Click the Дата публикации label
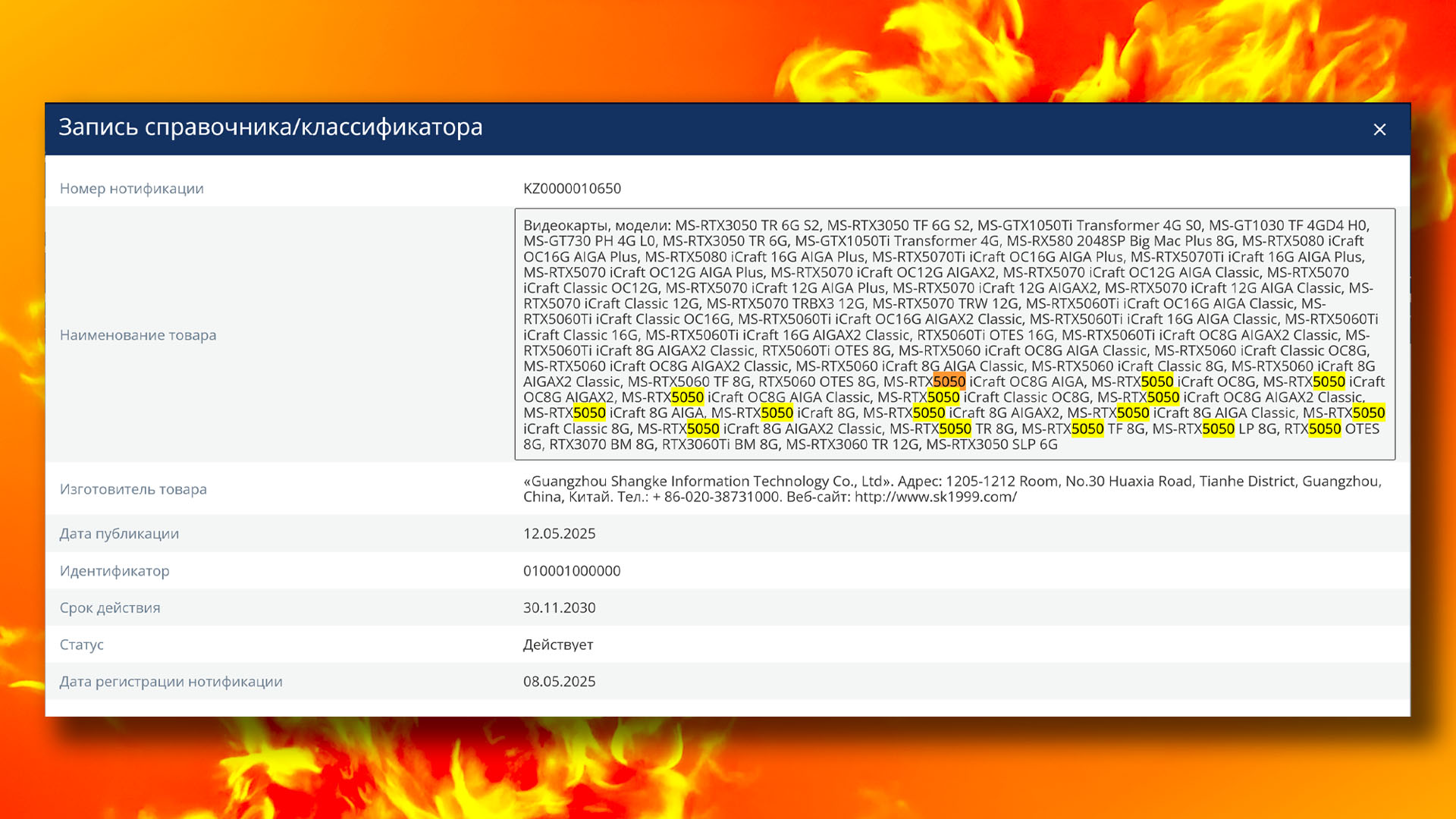This screenshot has height=819, width=1456. tap(119, 533)
